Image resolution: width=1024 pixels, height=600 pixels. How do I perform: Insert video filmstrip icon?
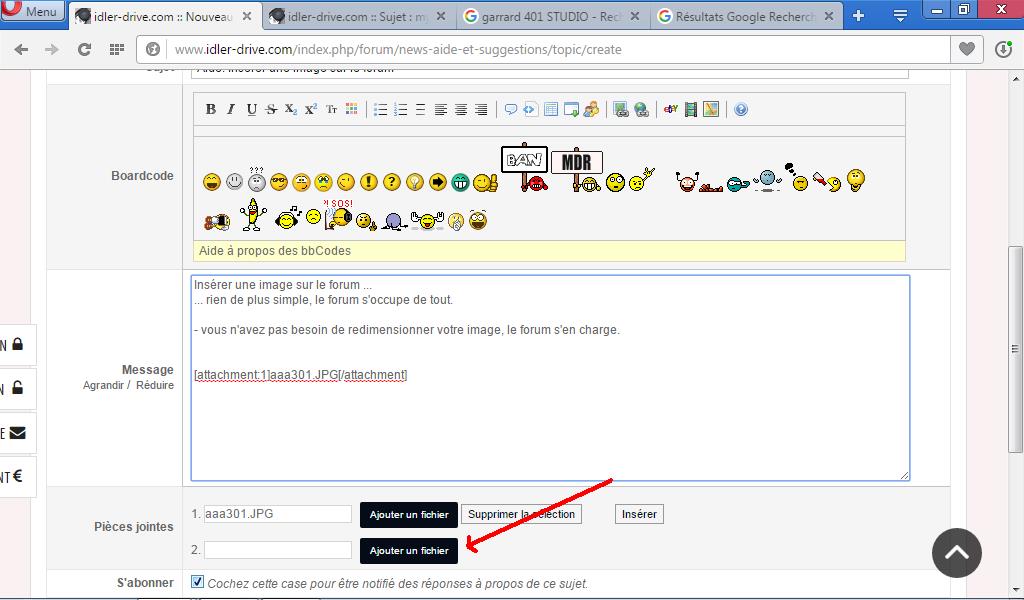point(690,110)
